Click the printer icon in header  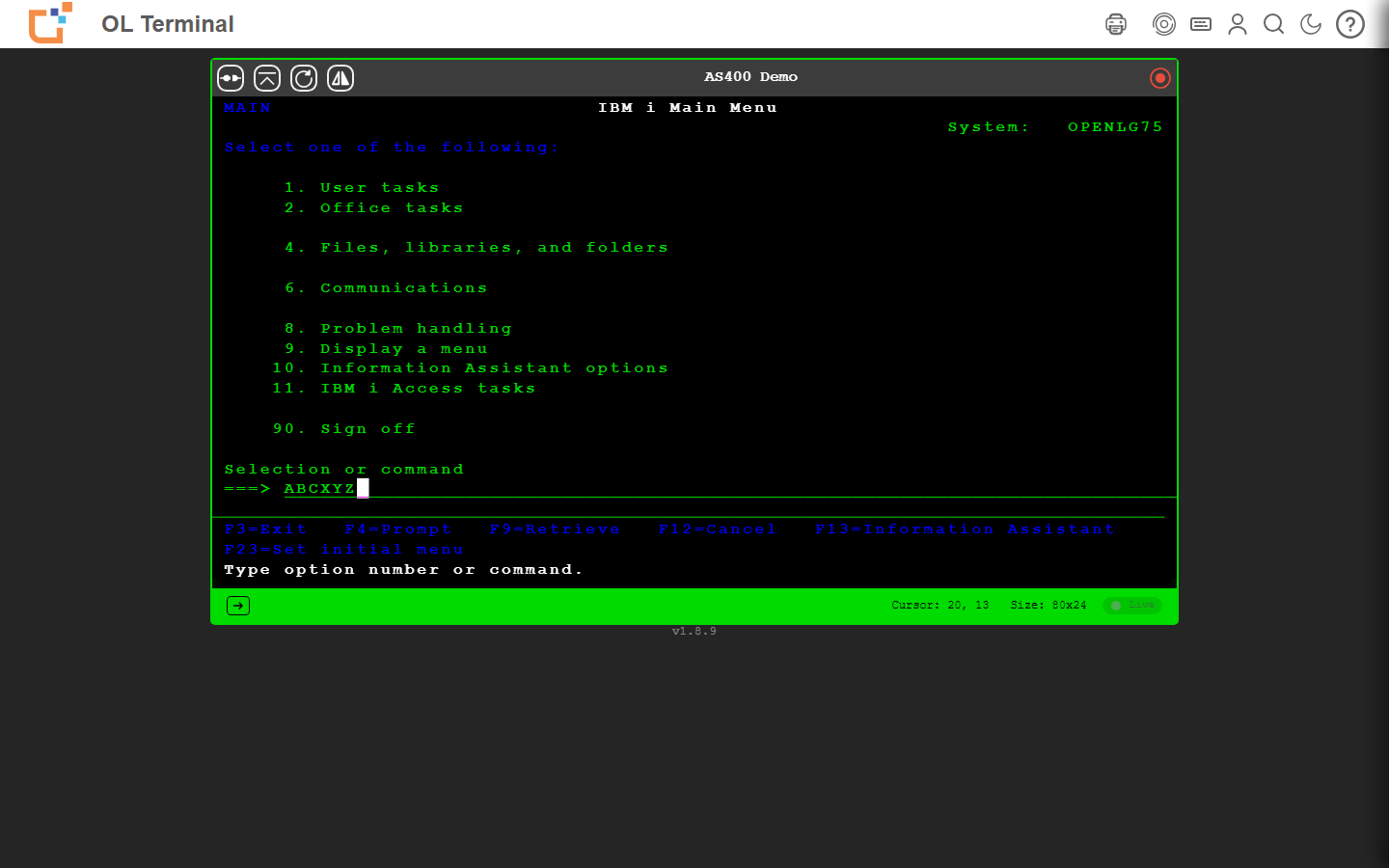point(1116,24)
